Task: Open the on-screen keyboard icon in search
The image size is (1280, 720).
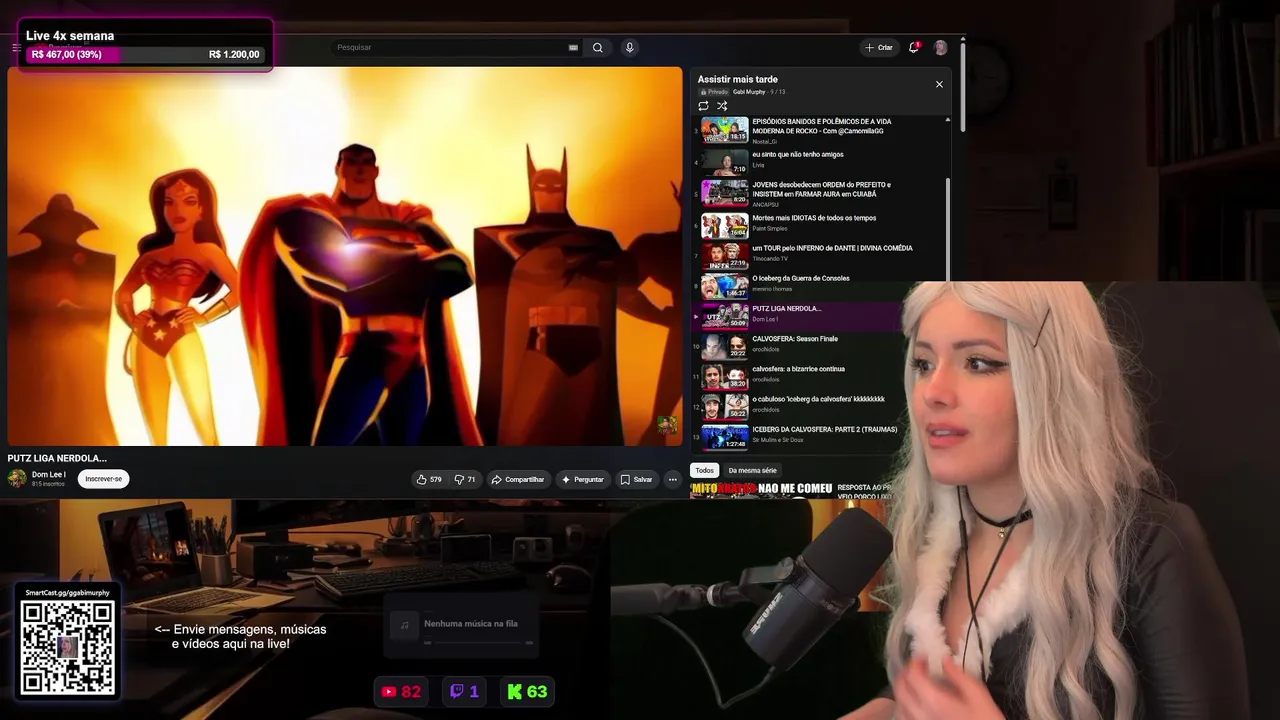Action: click(x=573, y=47)
